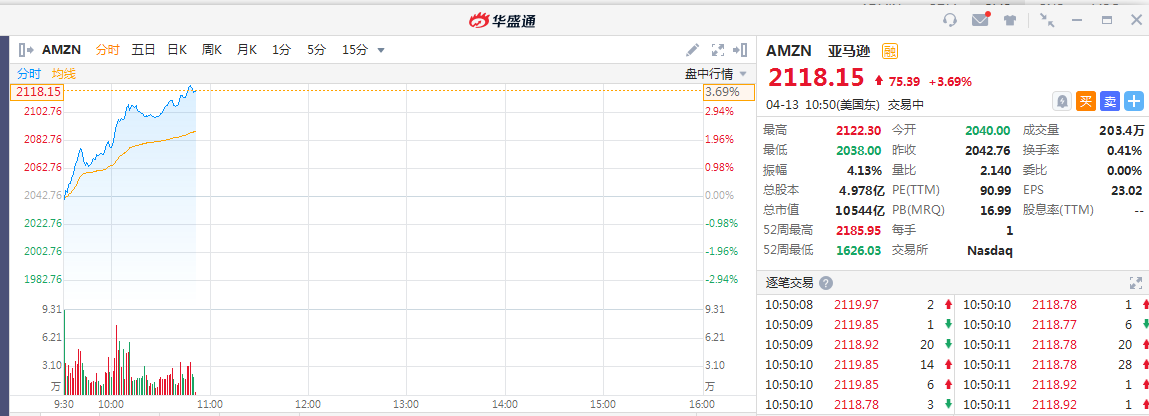
Task: Click the blue 卖 sell button
Action: [1110, 101]
